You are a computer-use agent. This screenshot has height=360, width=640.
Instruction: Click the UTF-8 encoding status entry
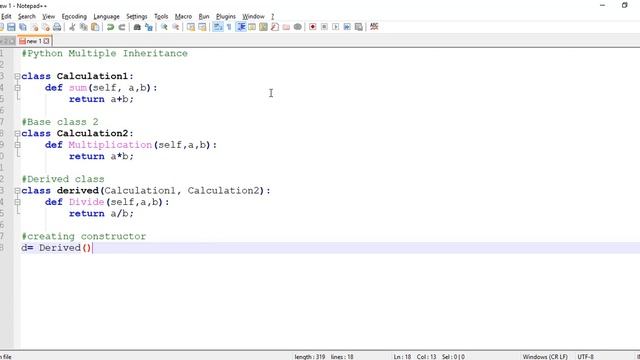(585, 357)
